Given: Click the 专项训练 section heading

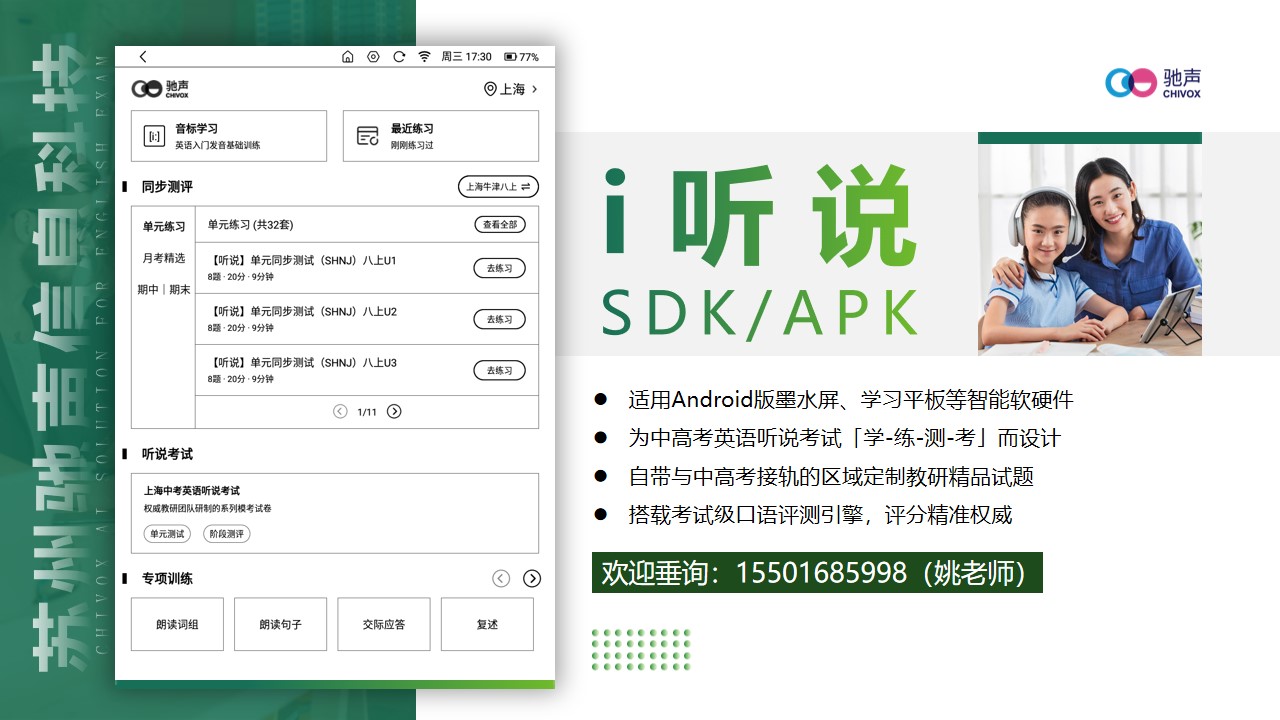Looking at the screenshot, I should [167, 579].
